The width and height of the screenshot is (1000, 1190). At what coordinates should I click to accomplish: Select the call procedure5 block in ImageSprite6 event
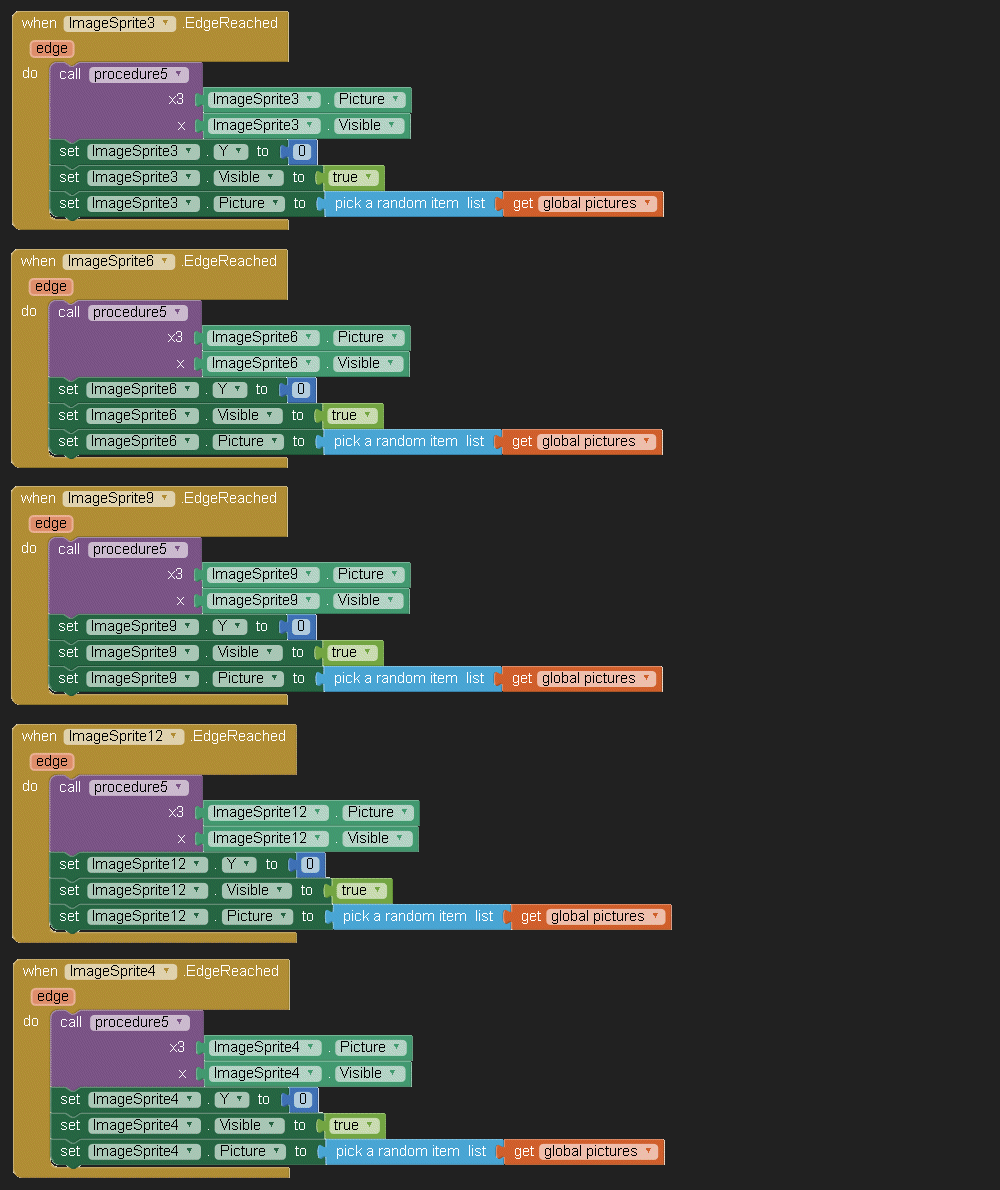click(68, 312)
